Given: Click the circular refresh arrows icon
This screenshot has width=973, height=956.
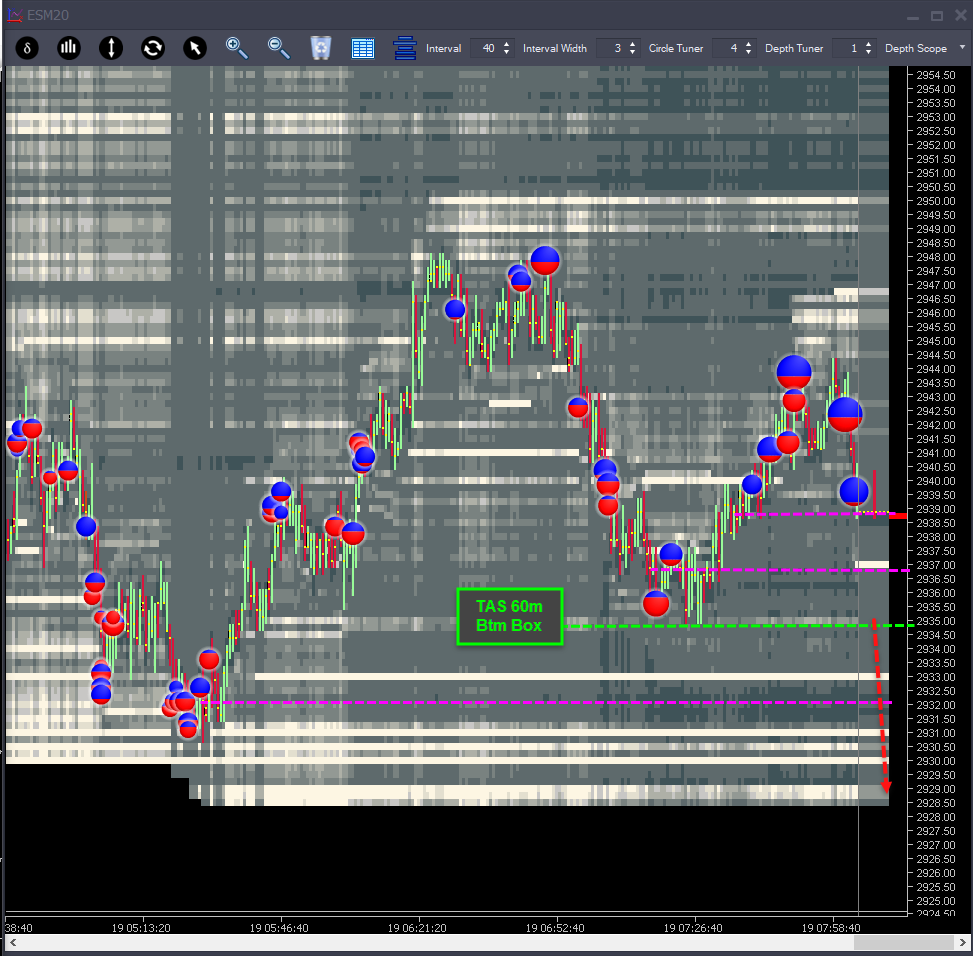Looking at the screenshot, I should click(153, 48).
